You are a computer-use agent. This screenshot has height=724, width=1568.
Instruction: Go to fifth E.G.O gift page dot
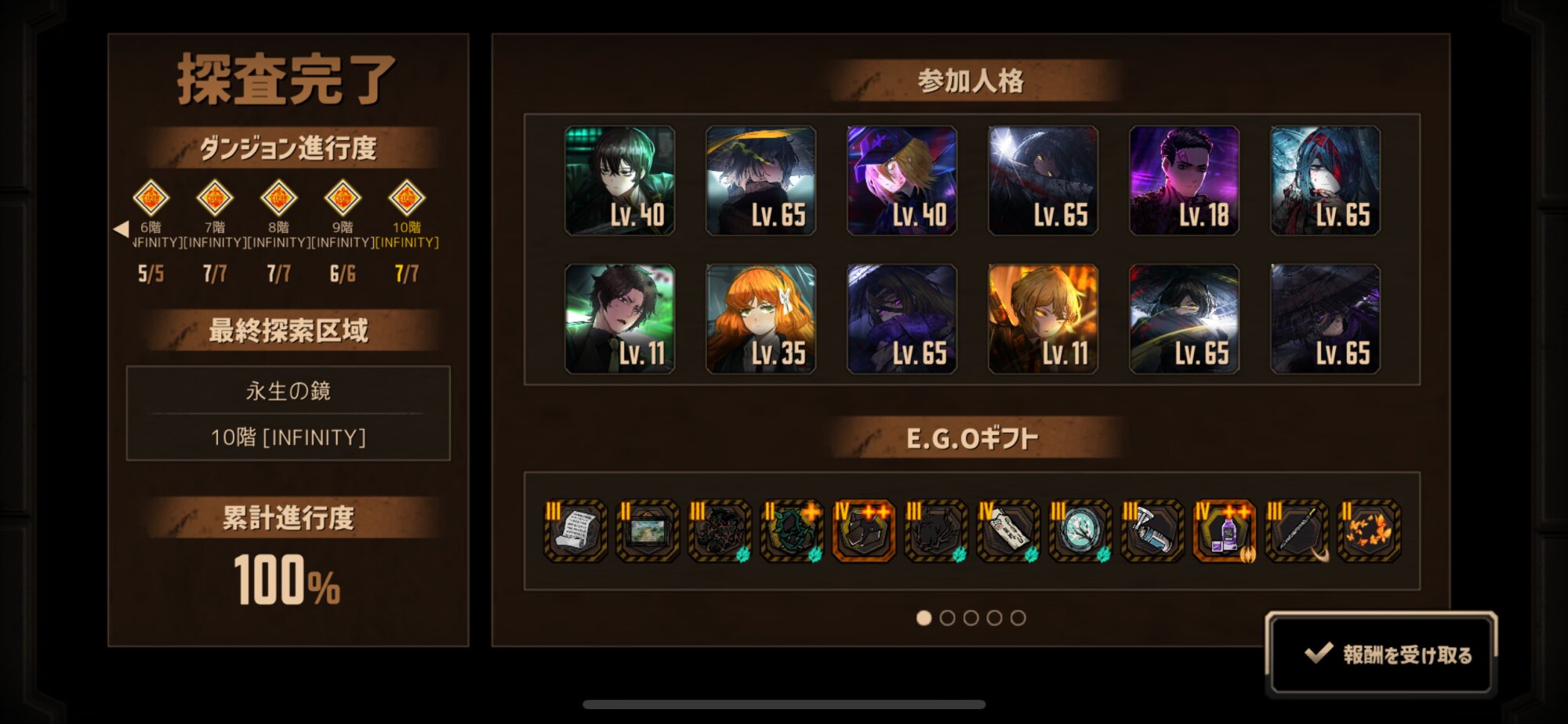pos(1018,618)
